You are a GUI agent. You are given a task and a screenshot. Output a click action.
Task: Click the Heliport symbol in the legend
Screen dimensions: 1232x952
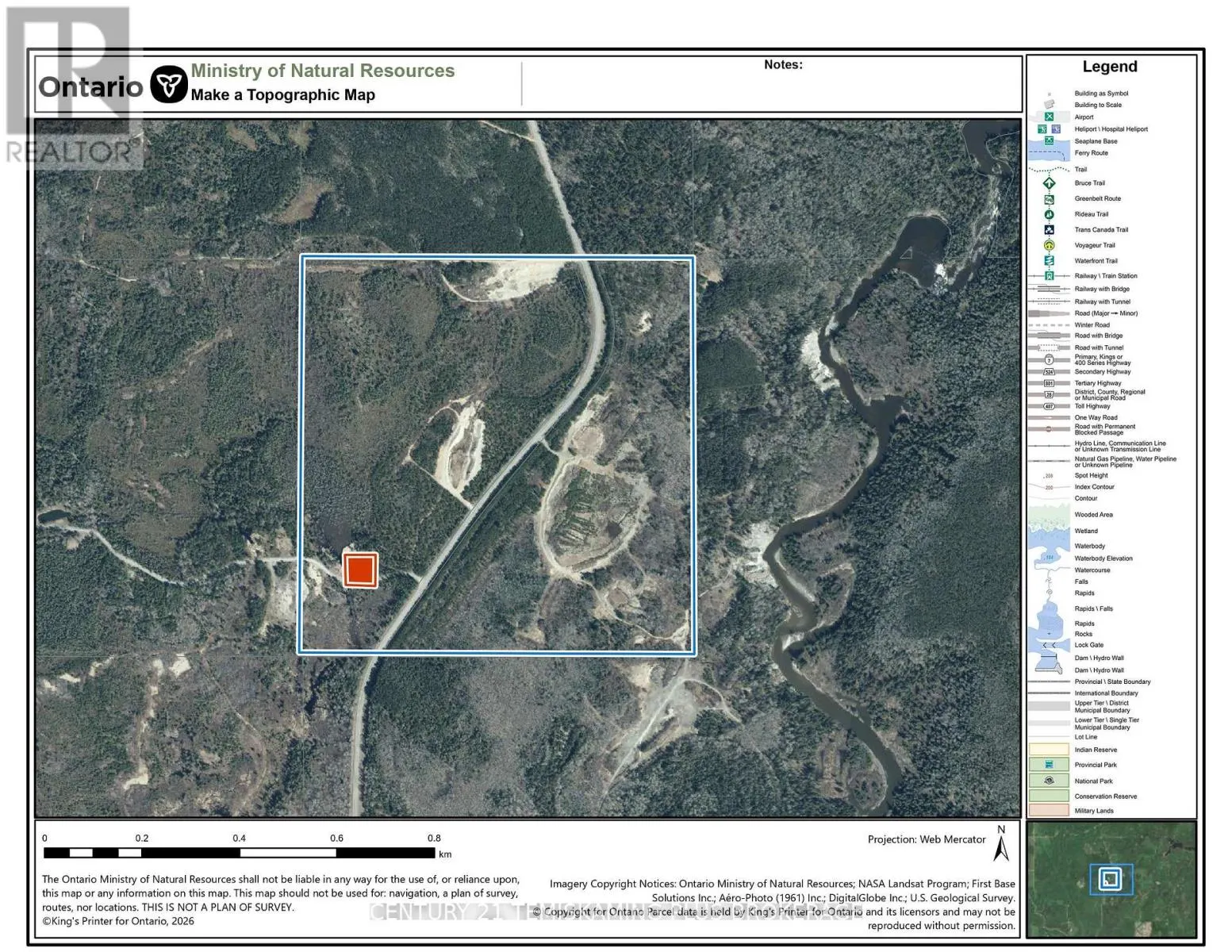[x=1042, y=129]
